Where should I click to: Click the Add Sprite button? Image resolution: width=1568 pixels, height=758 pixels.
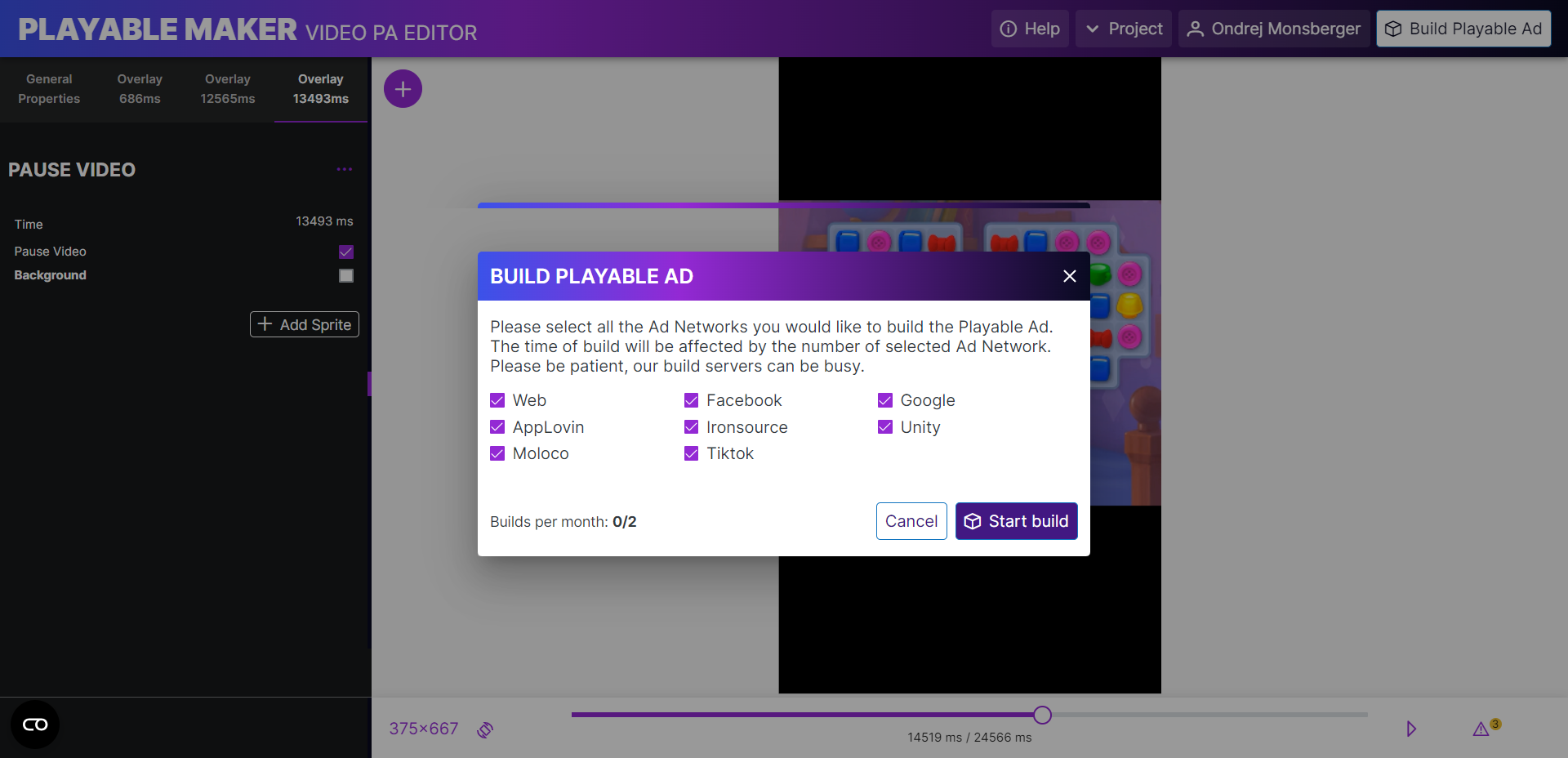pos(305,324)
